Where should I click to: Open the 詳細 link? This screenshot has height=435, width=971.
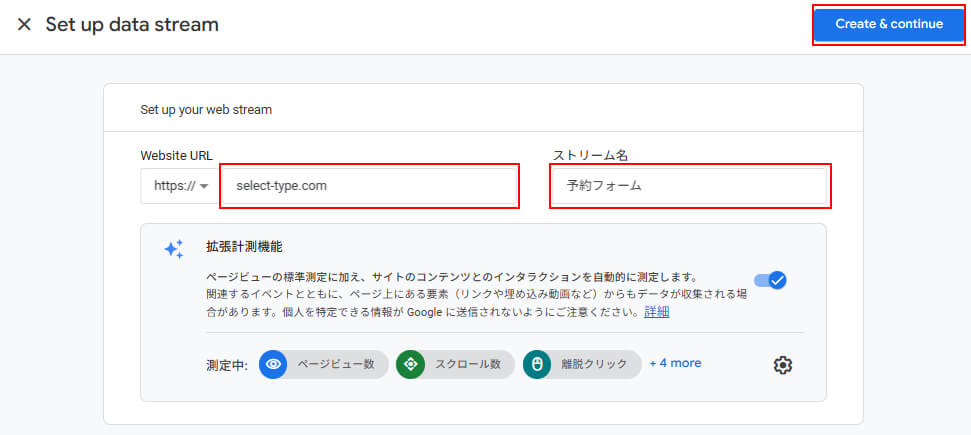657,311
